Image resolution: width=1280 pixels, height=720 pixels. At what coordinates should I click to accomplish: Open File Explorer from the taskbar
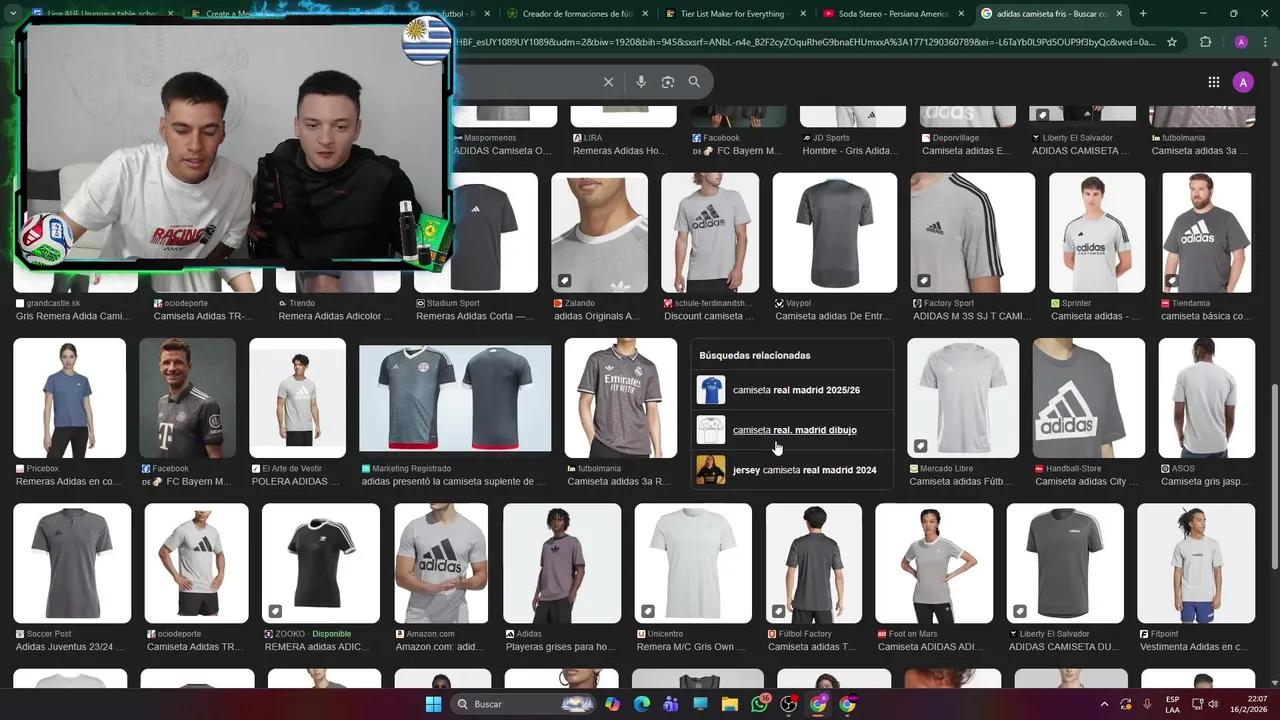[730, 704]
